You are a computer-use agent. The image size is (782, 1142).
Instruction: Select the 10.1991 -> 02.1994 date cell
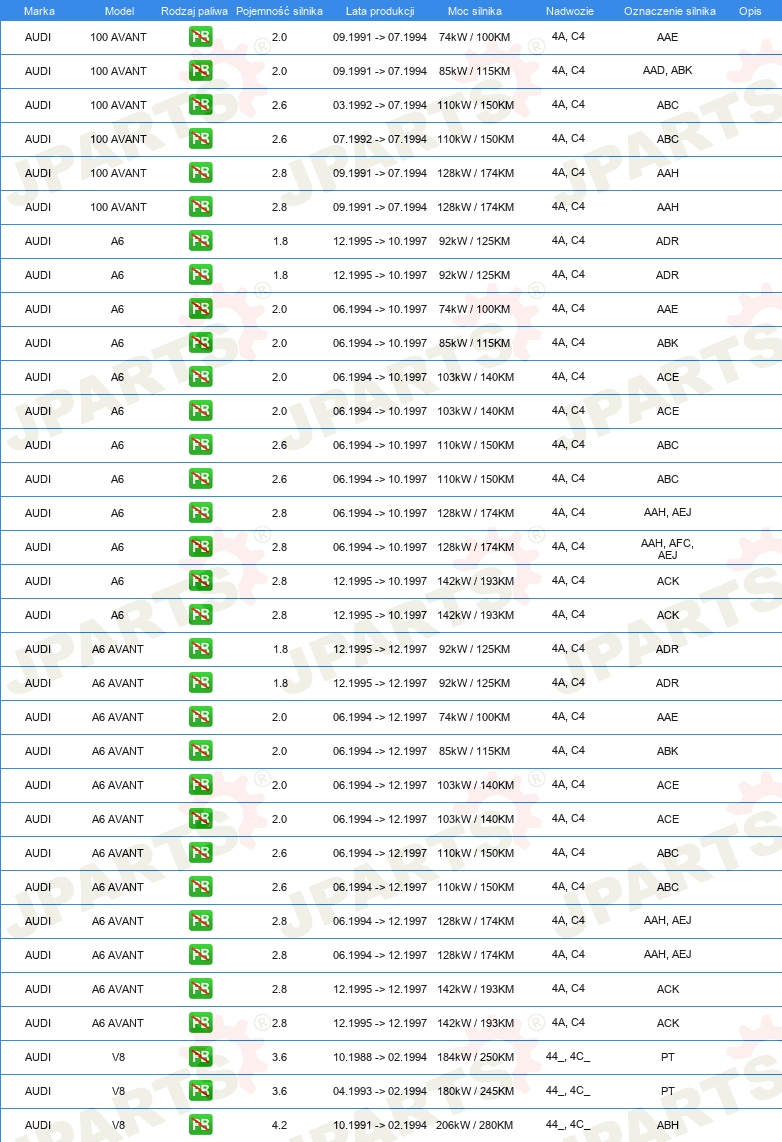(x=380, y=1125)
